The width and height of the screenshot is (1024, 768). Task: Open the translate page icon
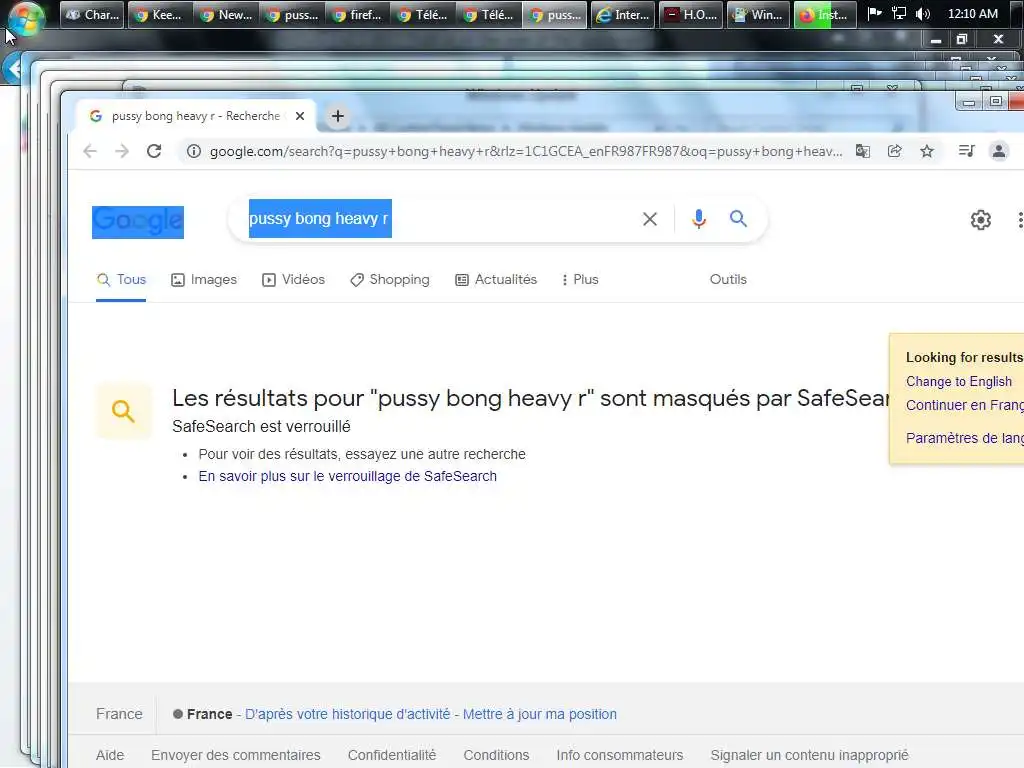(x=863, y=152)
